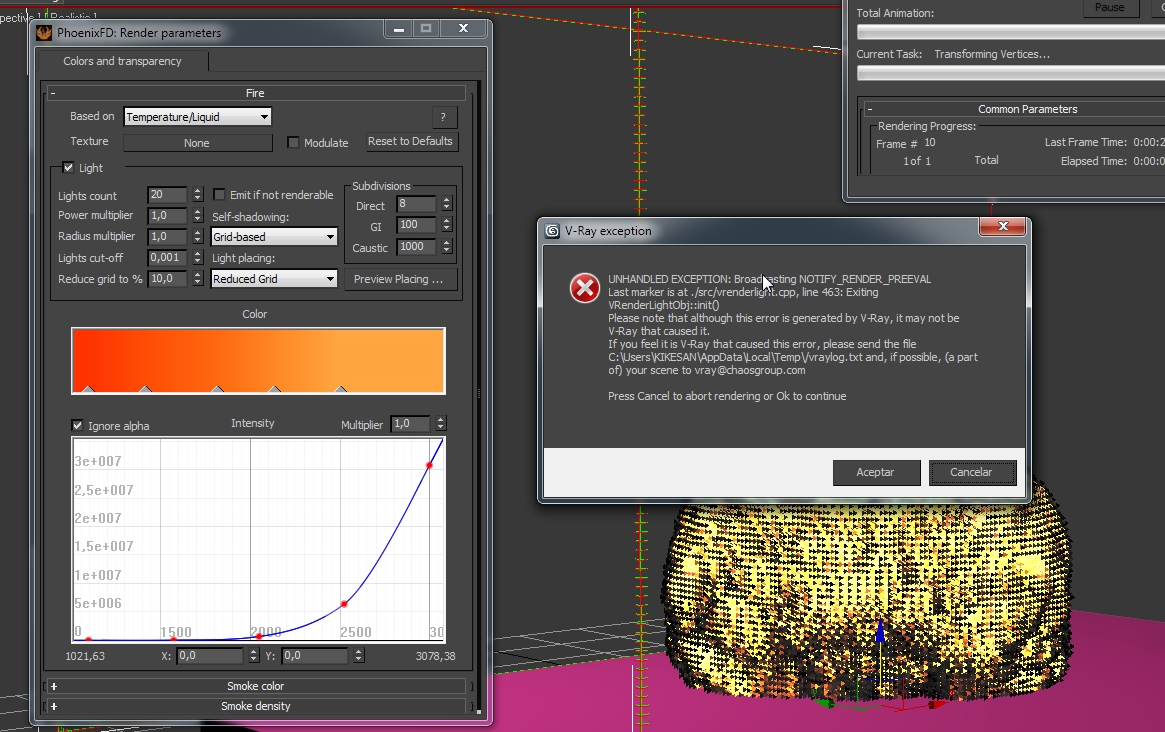Click the Intensity Multiplier spinner
This screenshot has height=732, width=1165.
[x=441, y=424]
